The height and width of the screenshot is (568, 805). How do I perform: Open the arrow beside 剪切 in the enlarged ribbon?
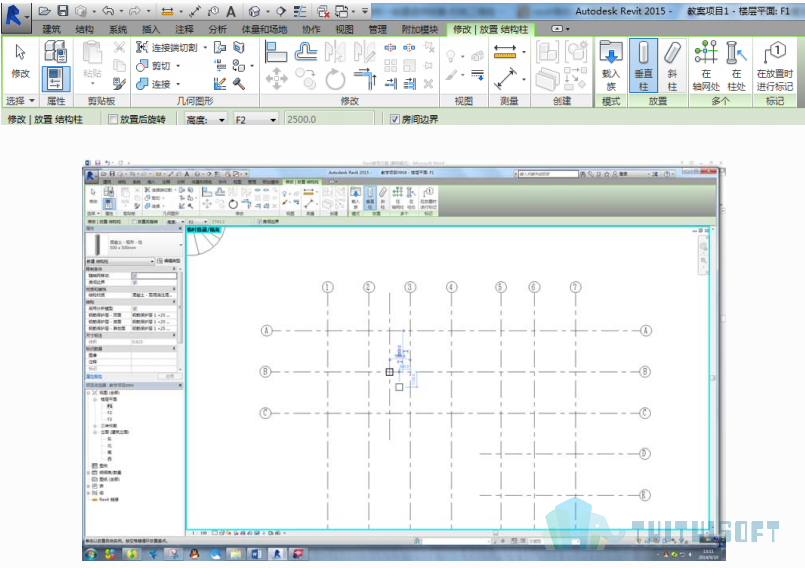(x=178, y=66)
